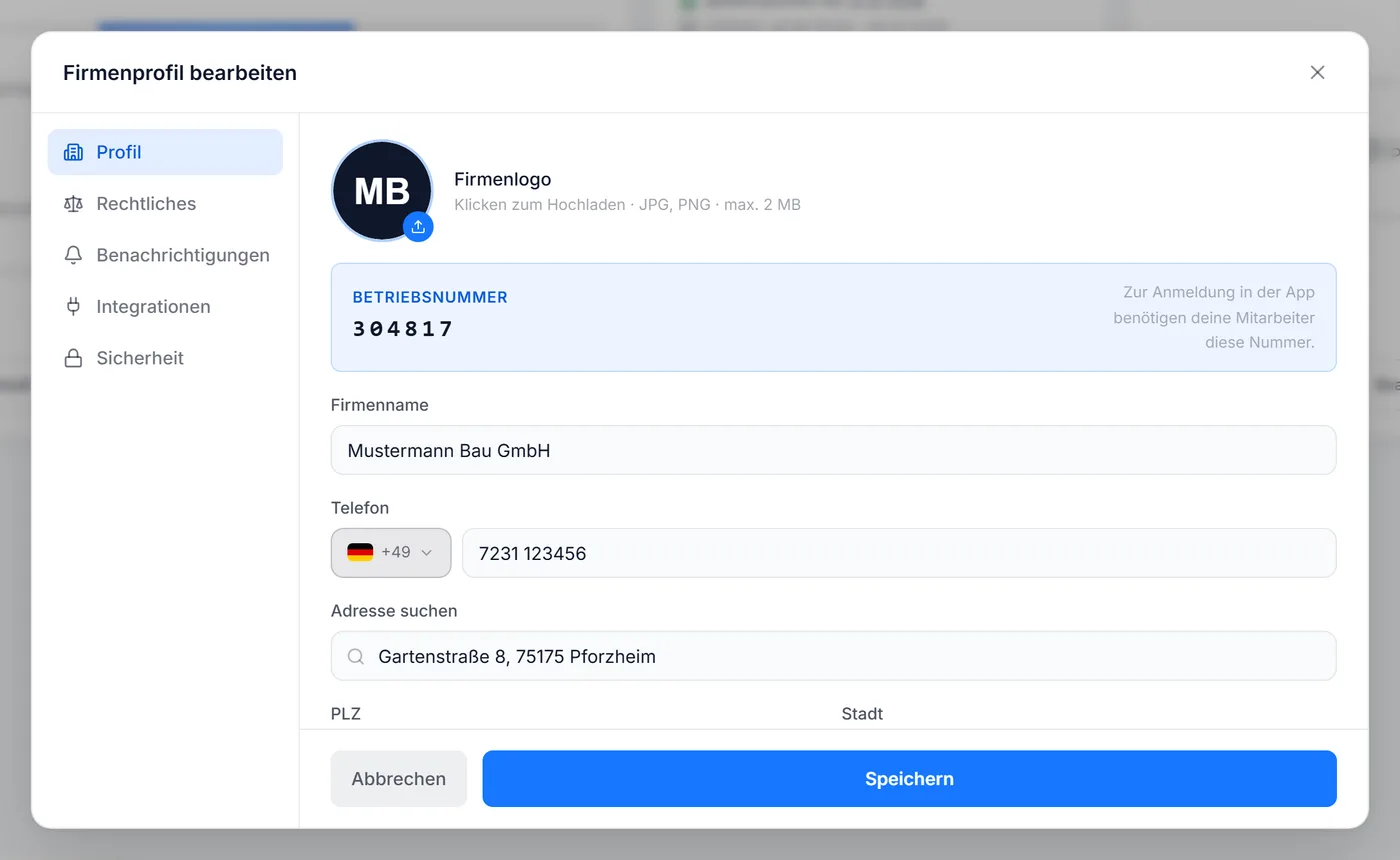Click the Stadt label
1400x860 pixels.
pos(862,714)
